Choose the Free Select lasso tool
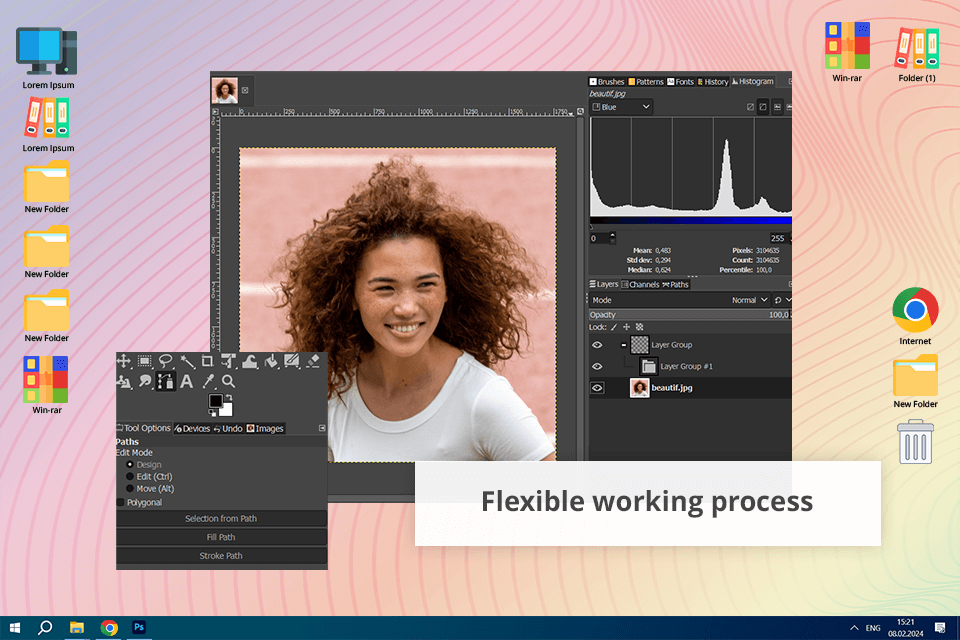This screenshot has width=960, height=640. (166, 362)
